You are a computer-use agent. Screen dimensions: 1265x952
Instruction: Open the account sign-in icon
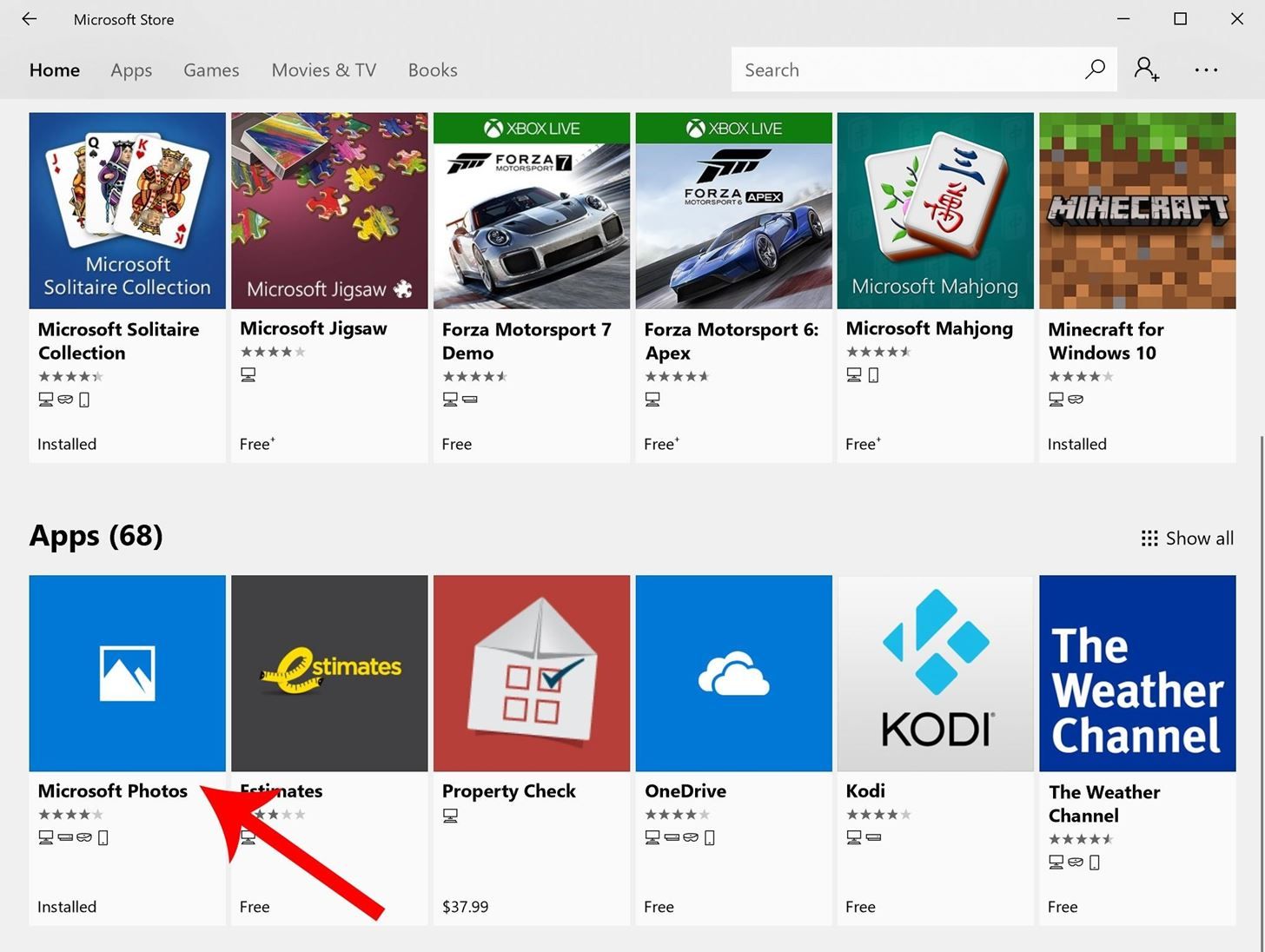tap(1146, 69)
